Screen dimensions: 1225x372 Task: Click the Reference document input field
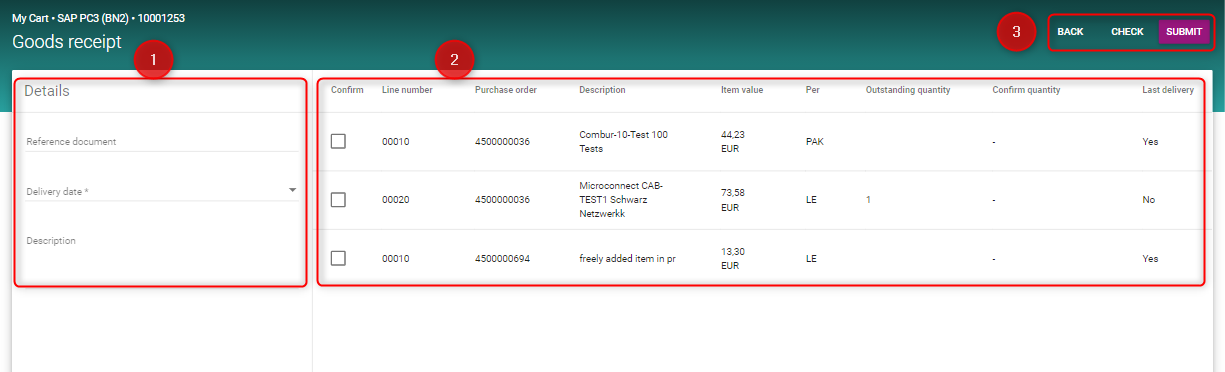click(162, 141)
